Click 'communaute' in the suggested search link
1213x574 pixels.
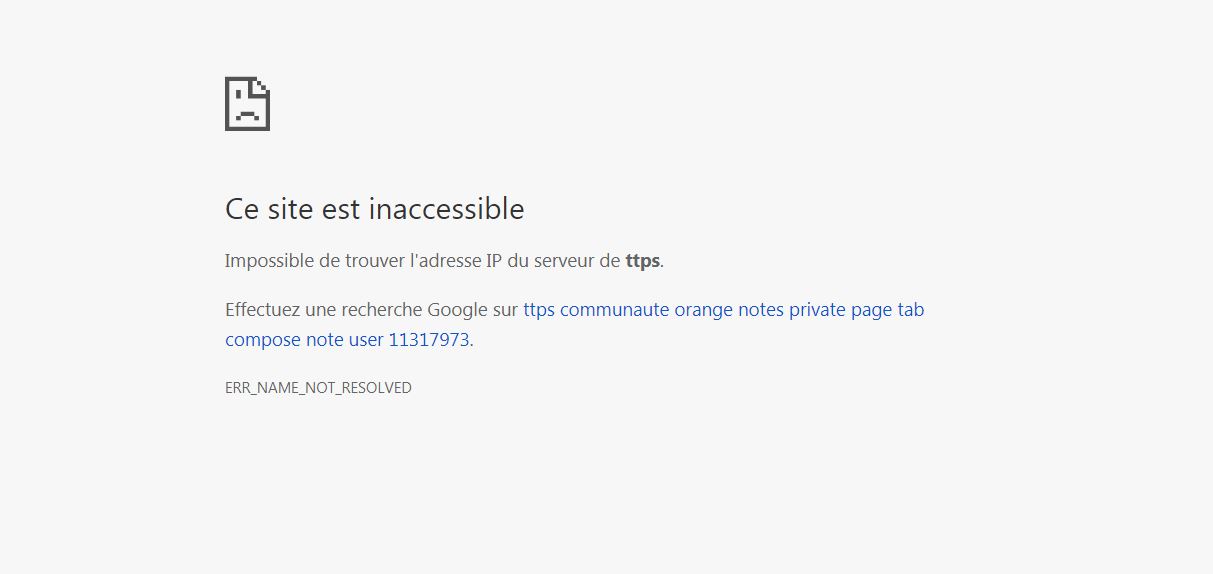[x=615, y=310]
